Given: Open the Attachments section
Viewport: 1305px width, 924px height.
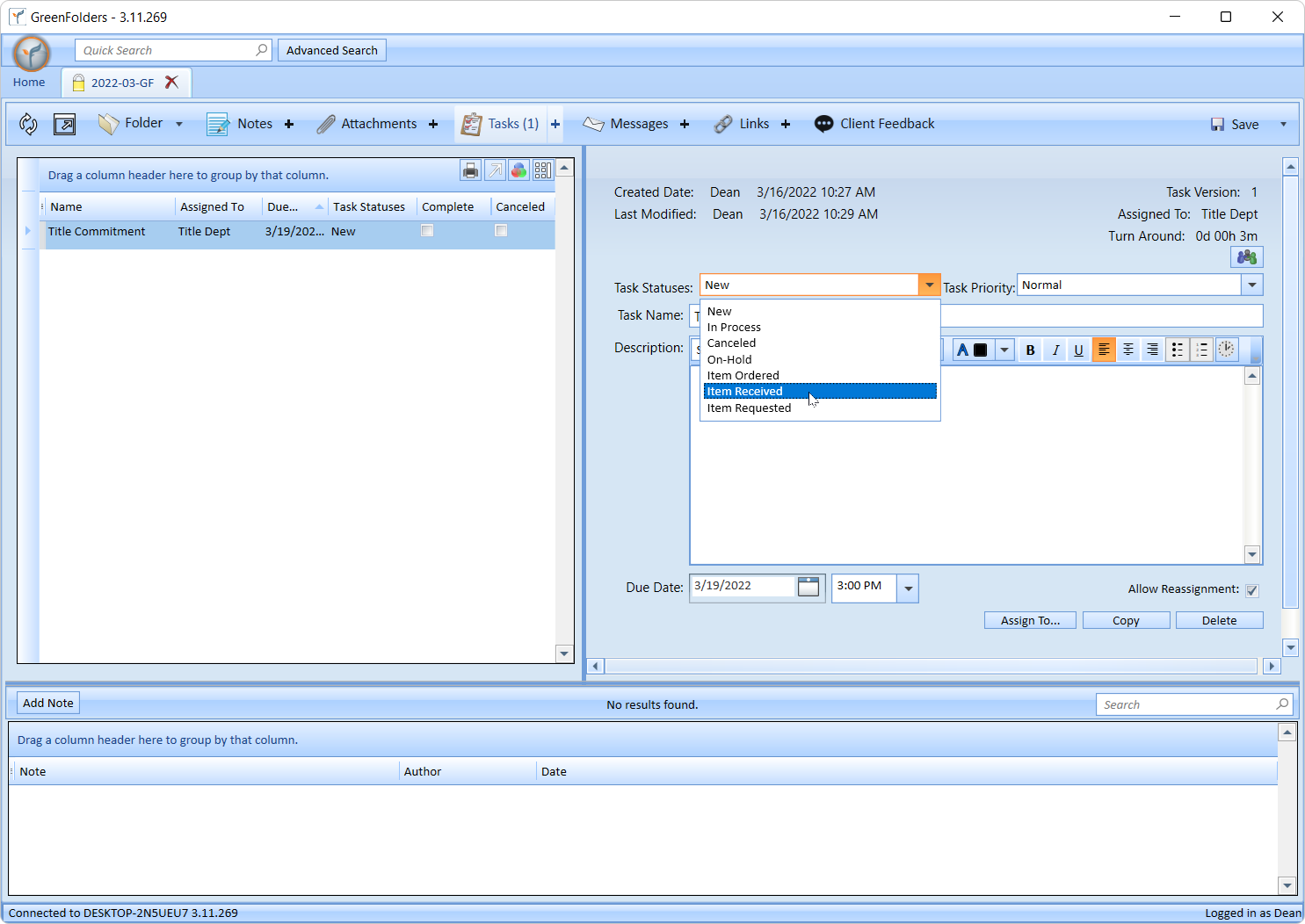Looking at the screenshot, I should coord(366,124).
